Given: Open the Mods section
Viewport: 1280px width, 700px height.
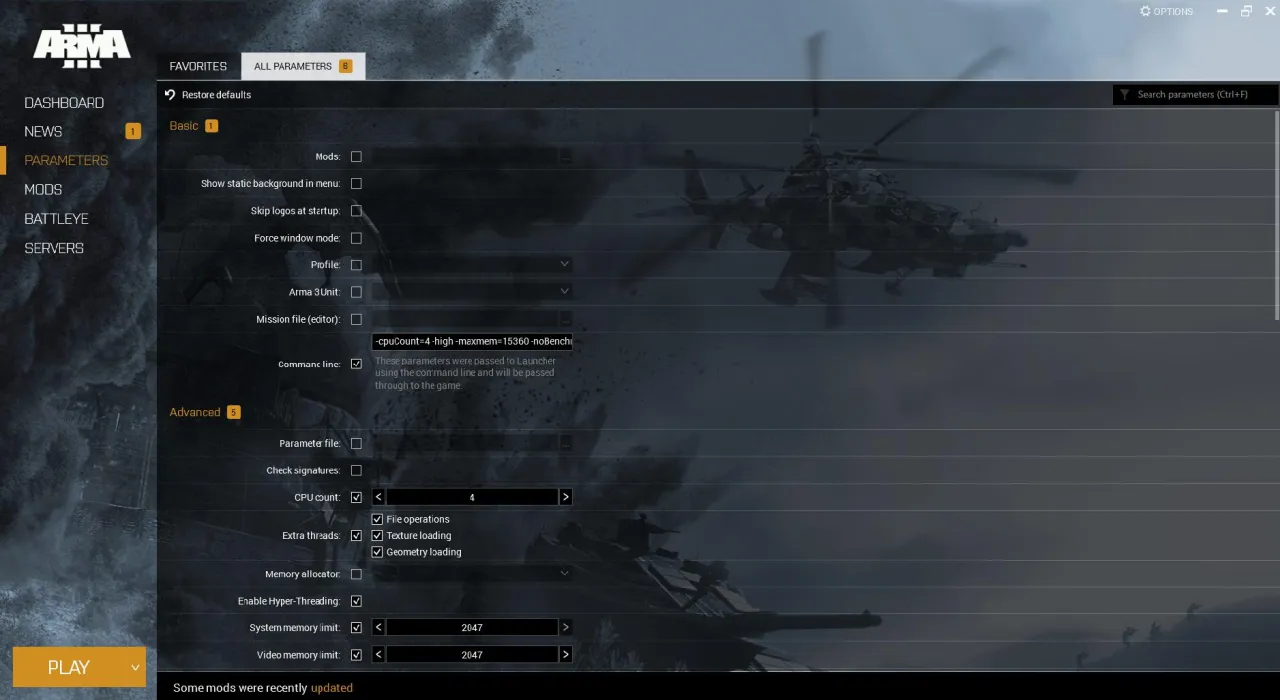Looking at the screenshot, I should coord(43,189).
